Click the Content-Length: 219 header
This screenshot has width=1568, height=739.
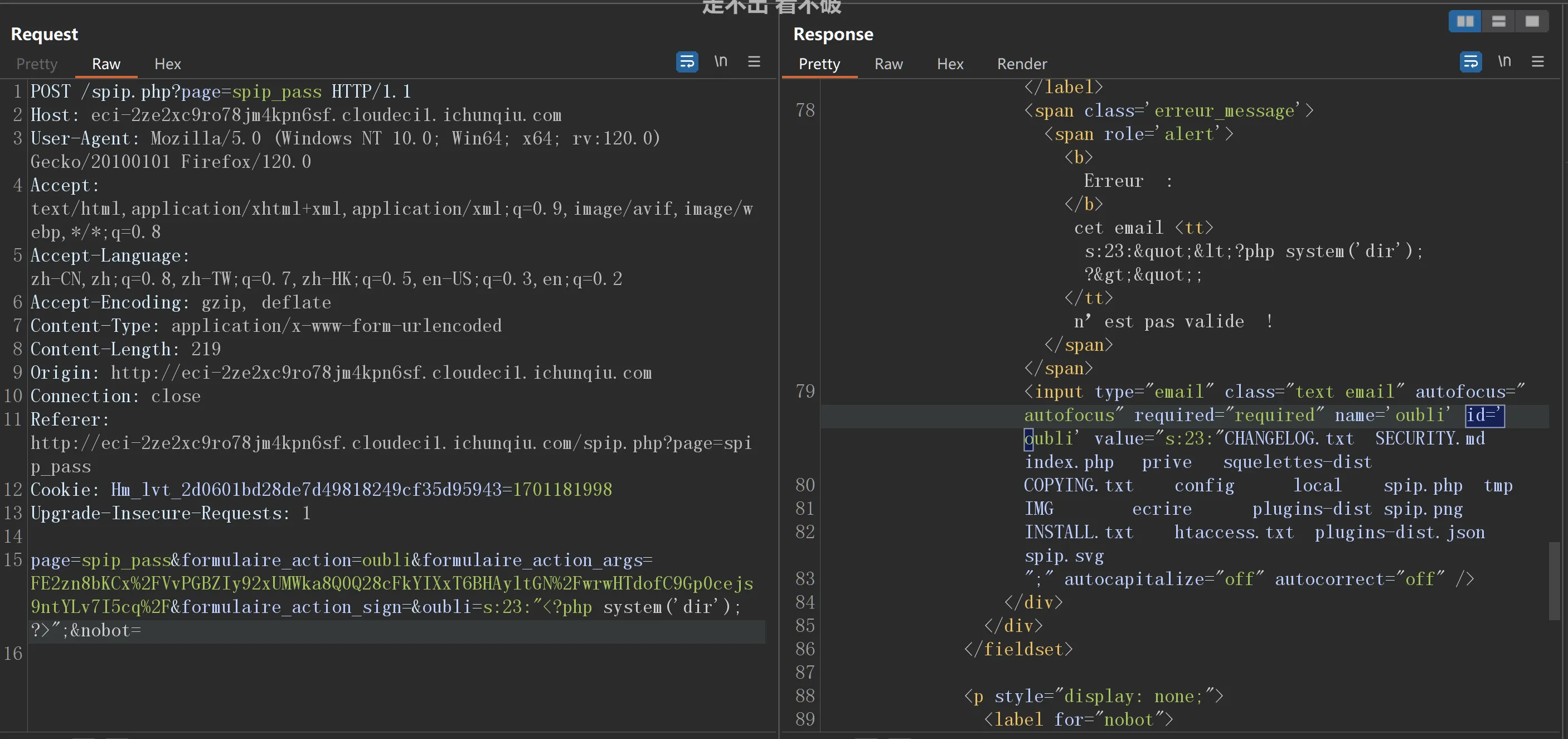point(125,349)
